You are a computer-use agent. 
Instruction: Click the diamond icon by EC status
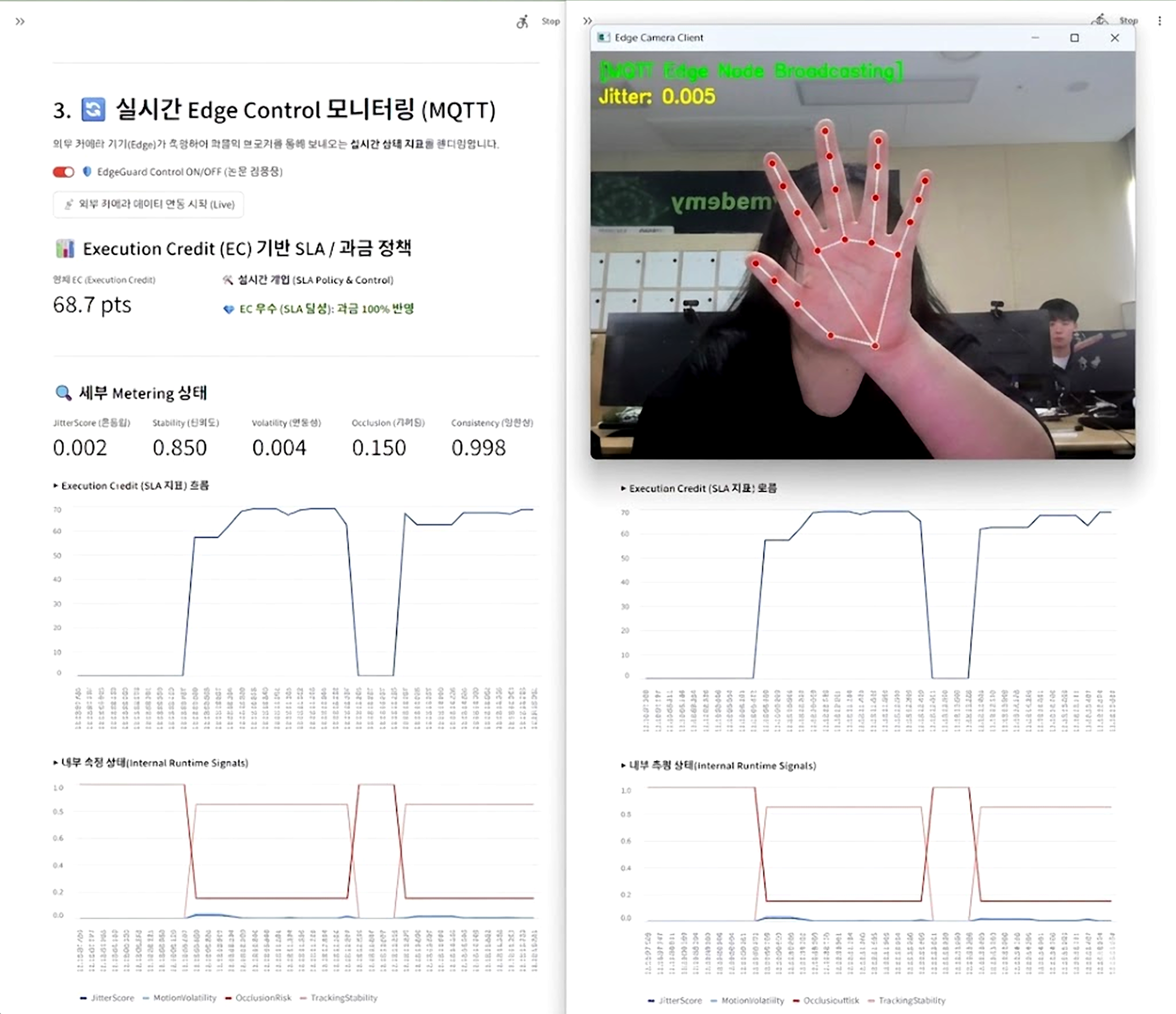point(228,309)
